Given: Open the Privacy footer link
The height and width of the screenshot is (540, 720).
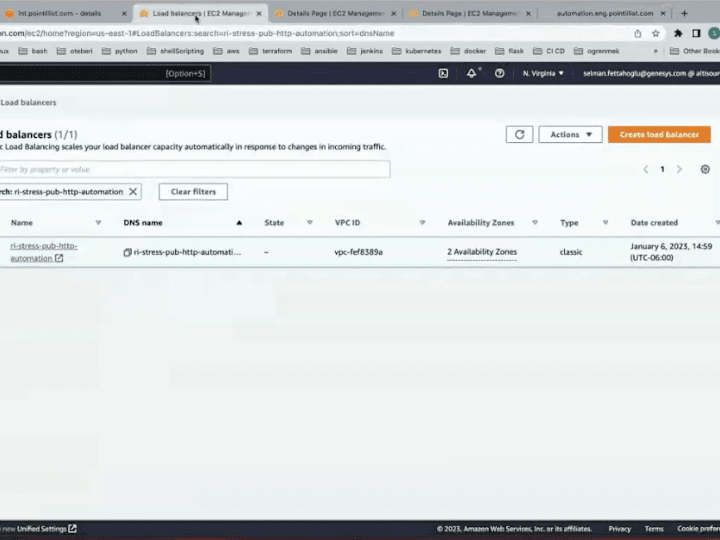Looking at the screenshot, I should [619, 529].
